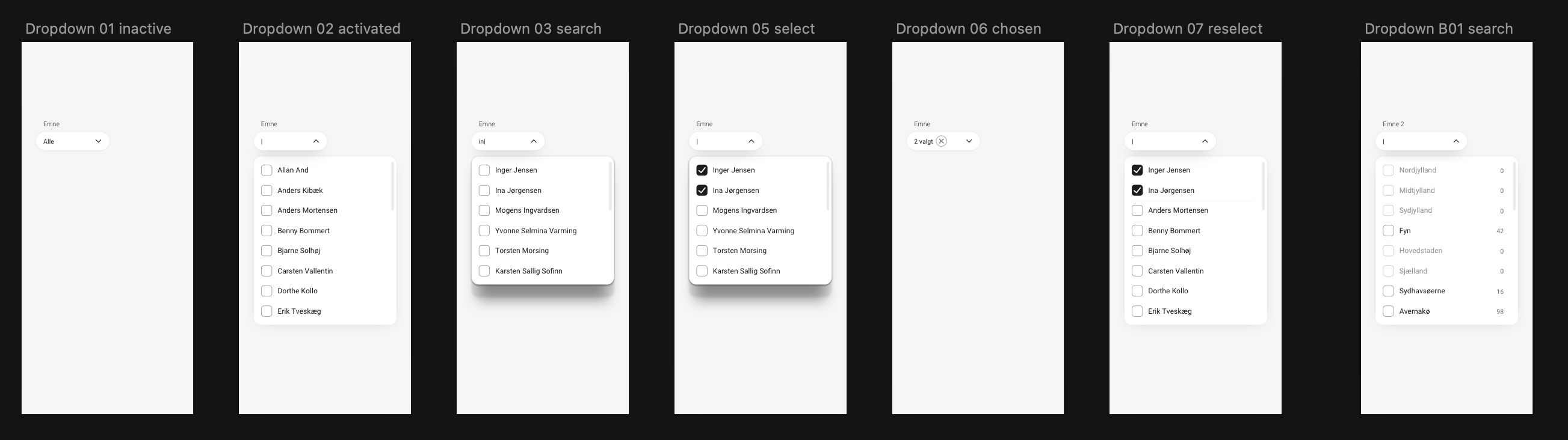Click the Torsten Morsing name in Dropdown 03 search
The image size is (1568, 440).
(522, 251)
